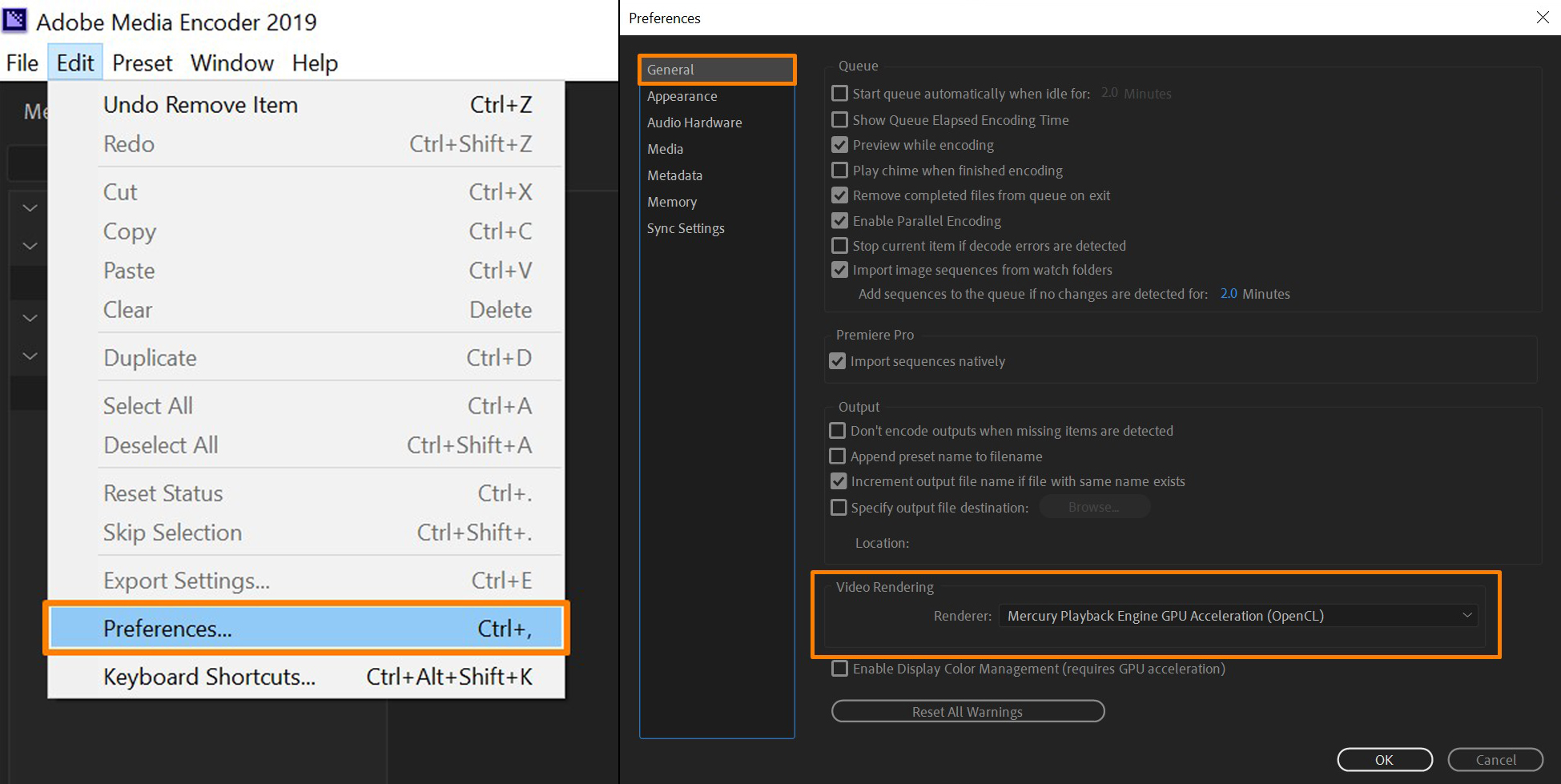Open the Help menu
The width and height of the screenshot is (1561, 784).
point(315,62)
